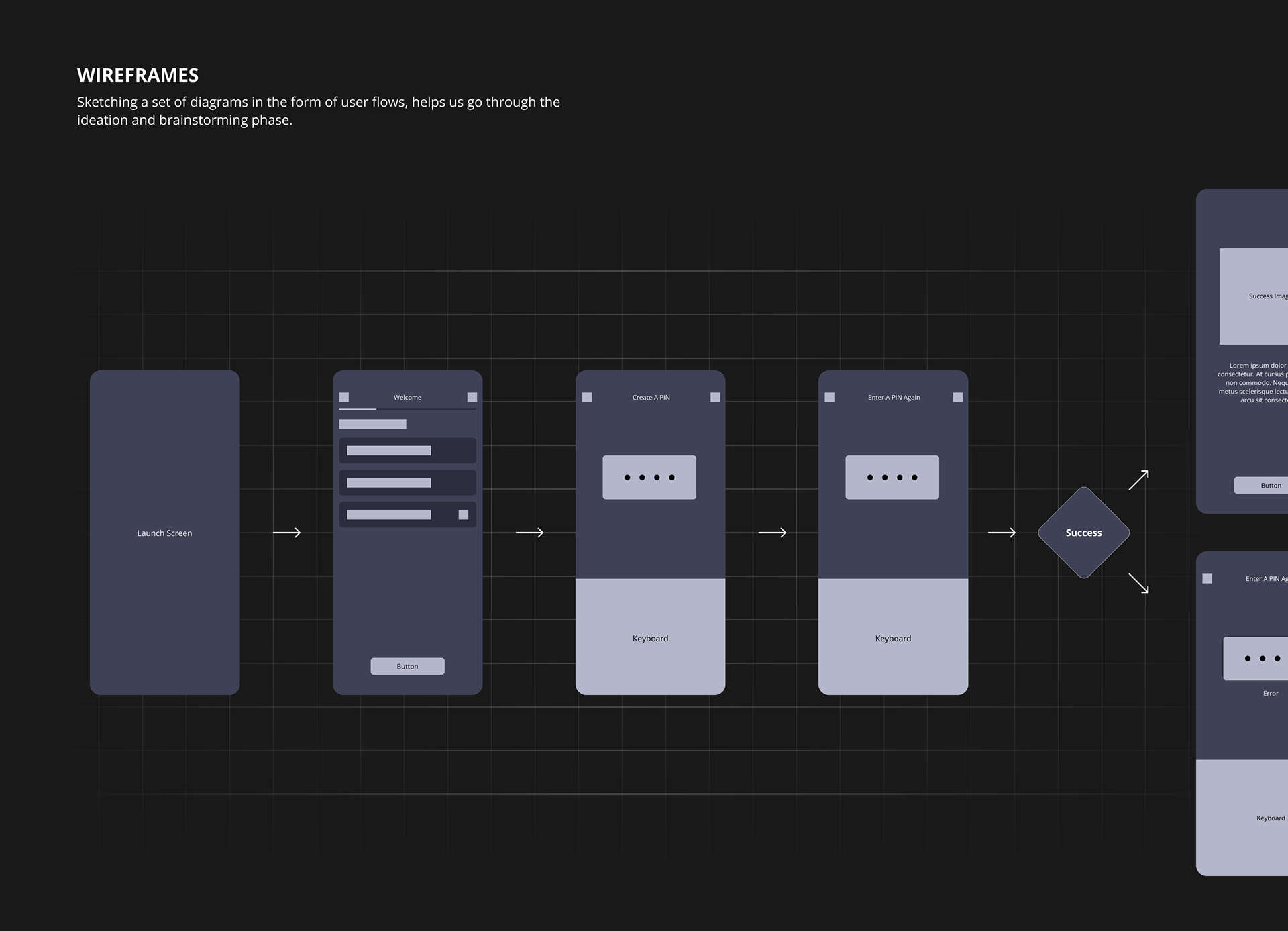Click left square icon on Enter A PIN Again screen
The height and width of the screenshot is (931, 1288).
pos(830,398)
